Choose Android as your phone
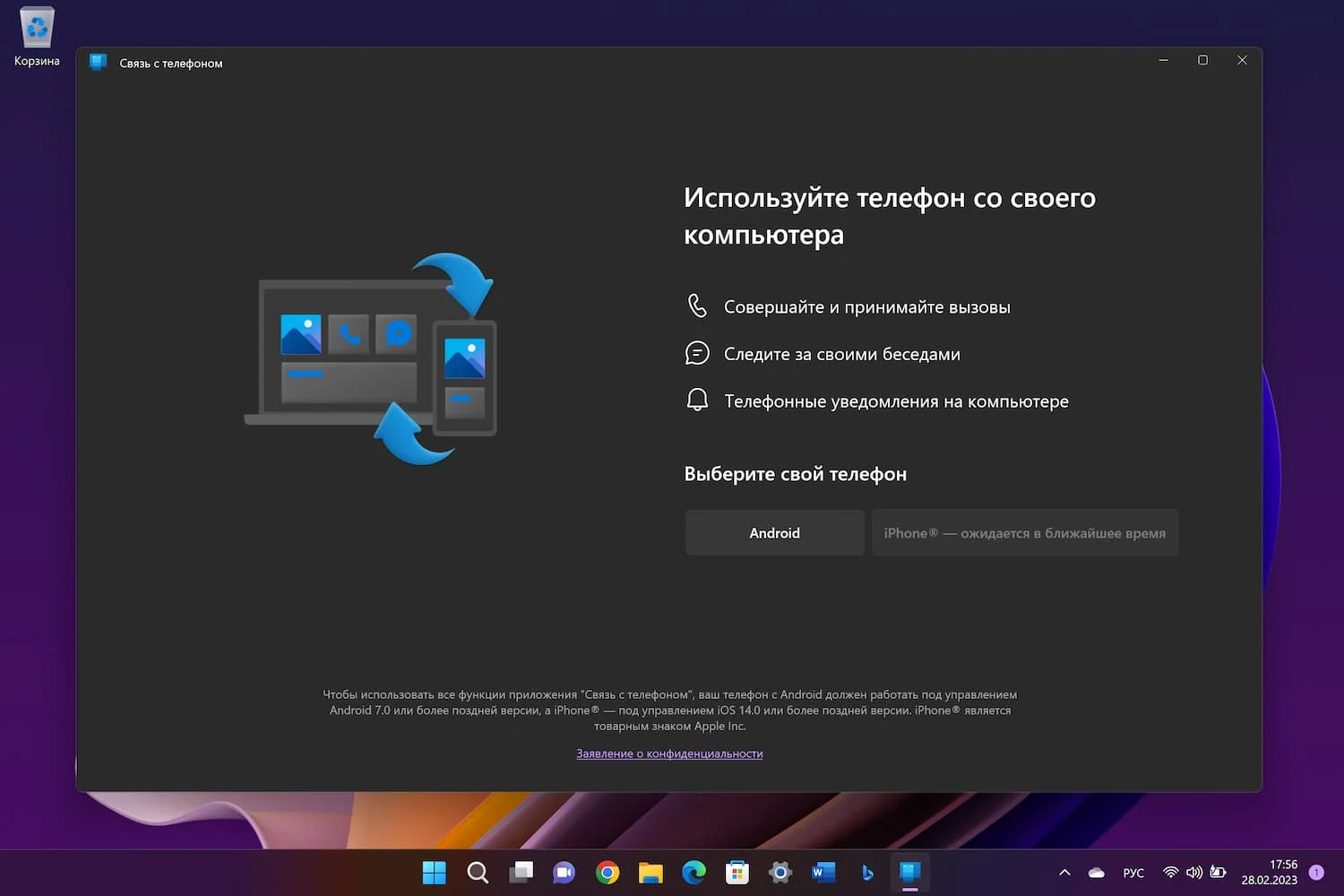 [x=774, y=533]
